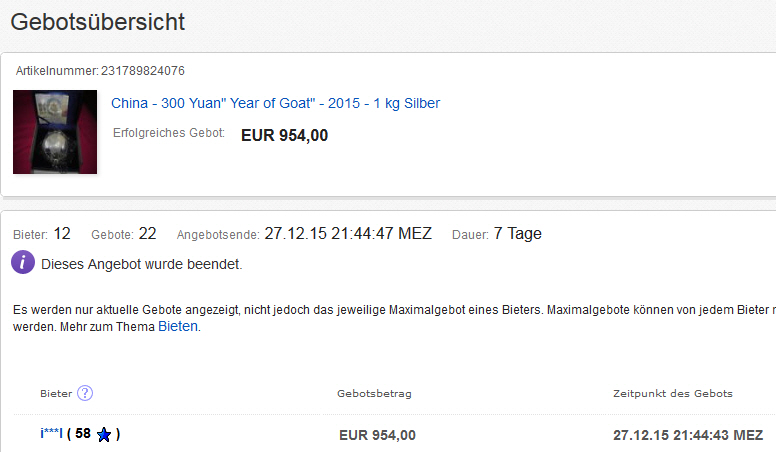Open the silver coin item thumbnail

55,132
